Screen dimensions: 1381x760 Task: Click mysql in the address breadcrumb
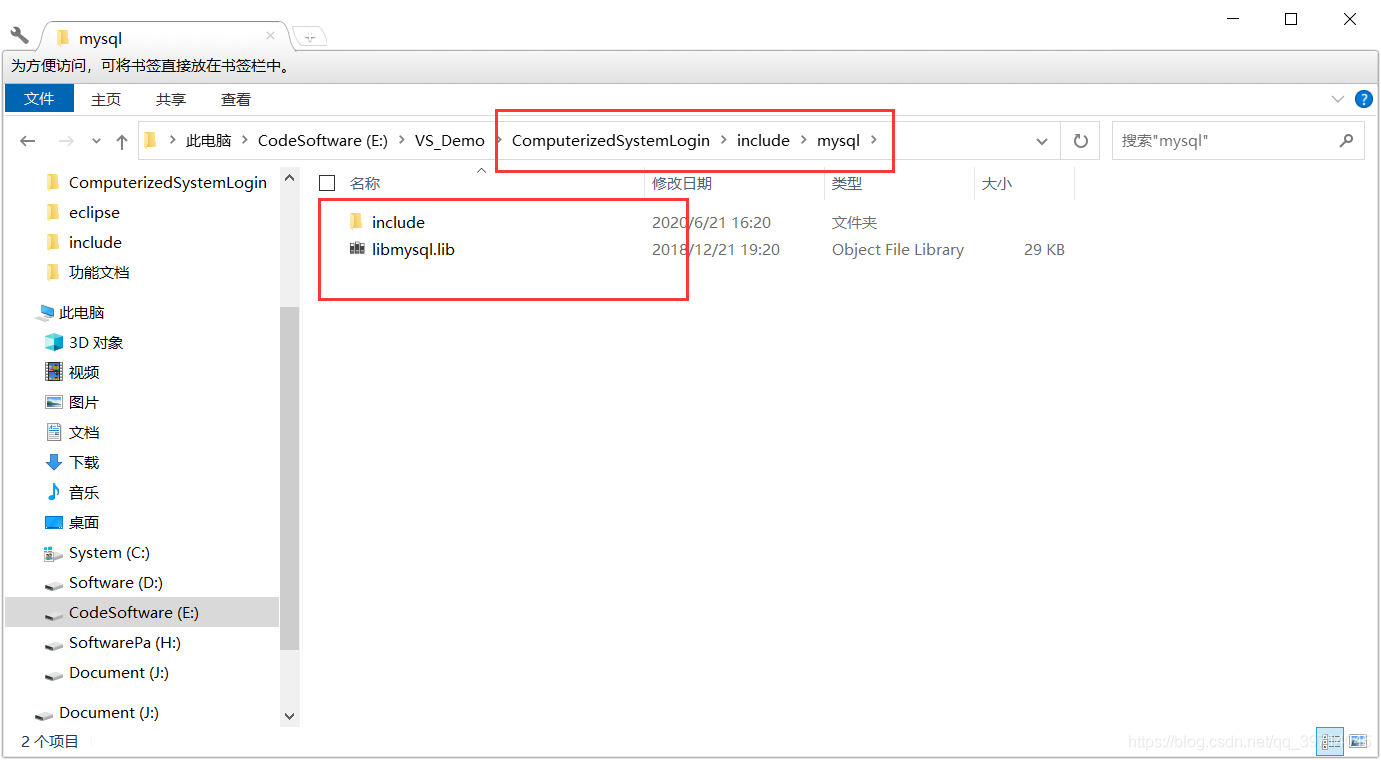point(838,141)
